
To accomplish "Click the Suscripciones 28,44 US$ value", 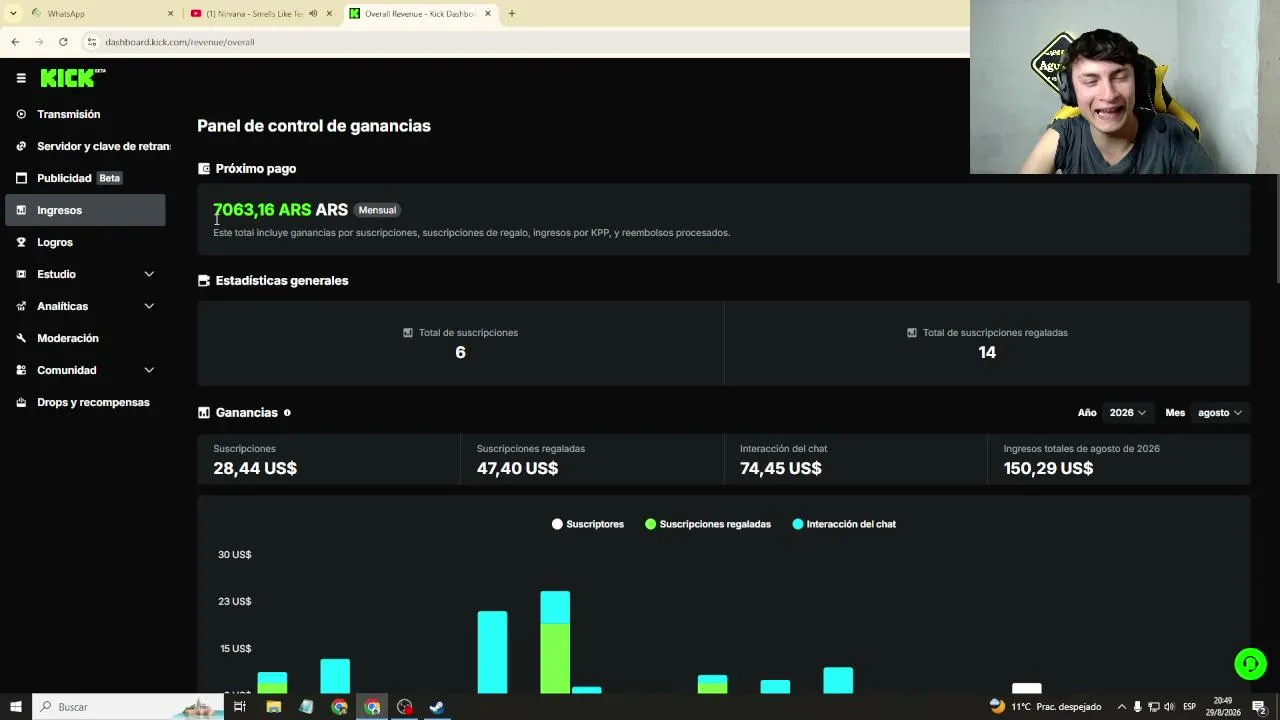I will tap(255, 468).
